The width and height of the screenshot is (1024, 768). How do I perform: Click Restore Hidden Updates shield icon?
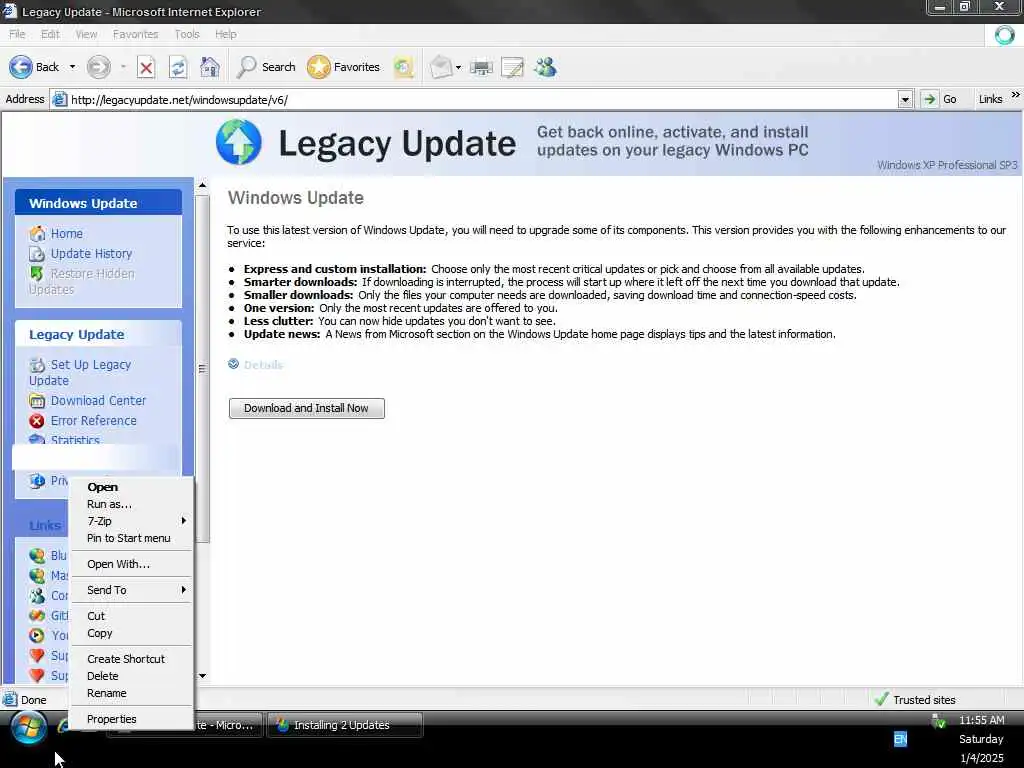click(x=37, y=274)
